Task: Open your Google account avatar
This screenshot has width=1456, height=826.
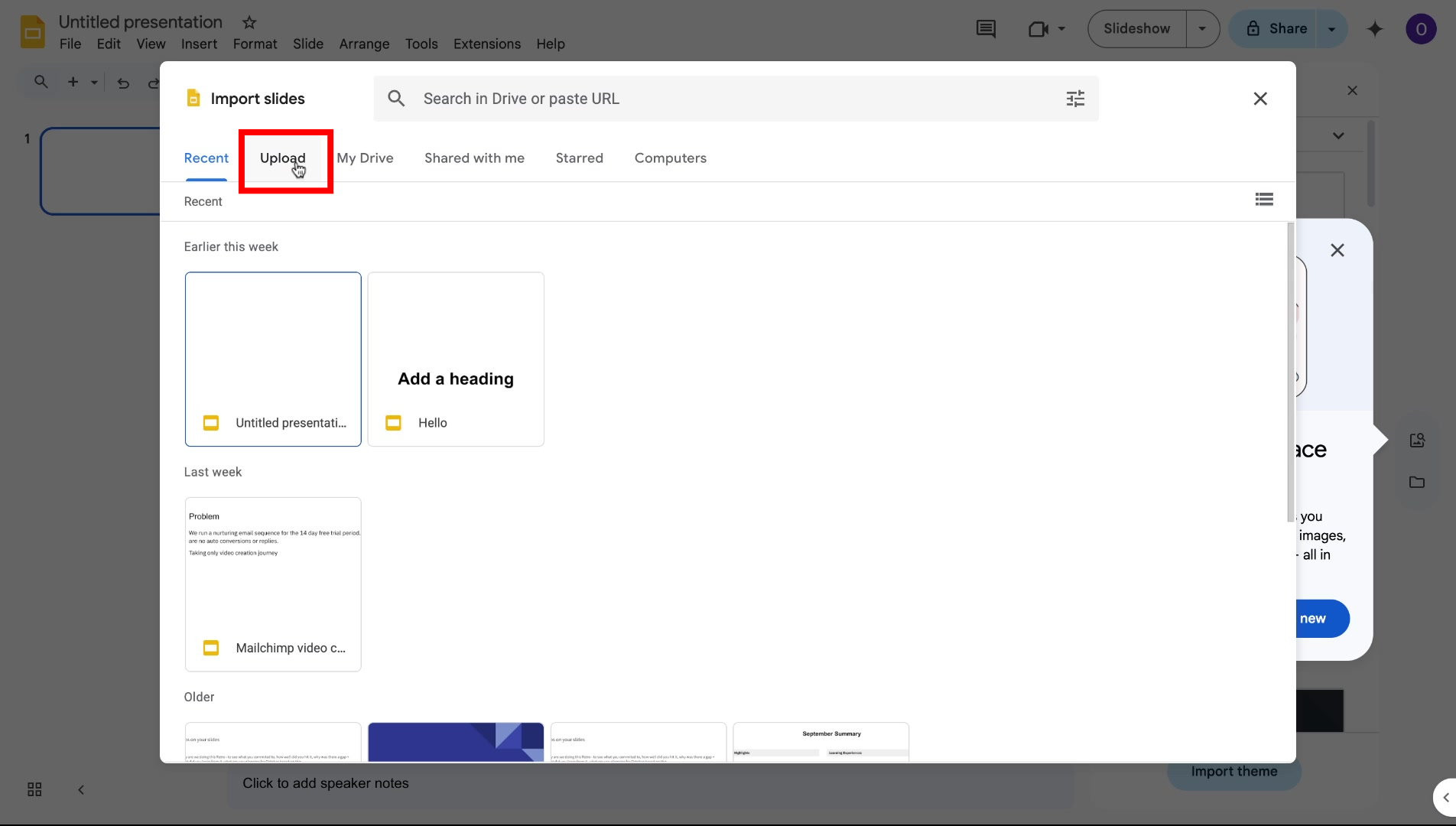Action: 1421,29
